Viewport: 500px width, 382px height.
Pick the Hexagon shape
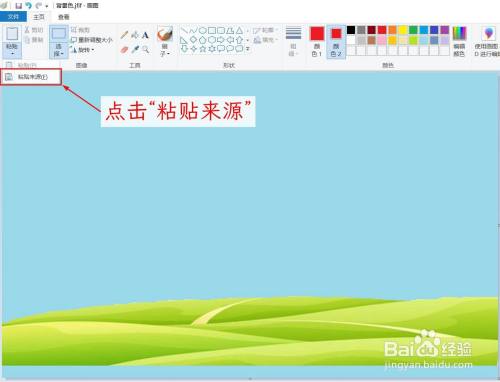tap(212, 40)
